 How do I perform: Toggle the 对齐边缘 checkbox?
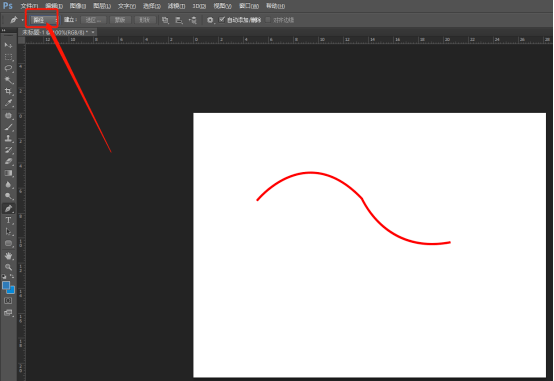coord(267,20)
